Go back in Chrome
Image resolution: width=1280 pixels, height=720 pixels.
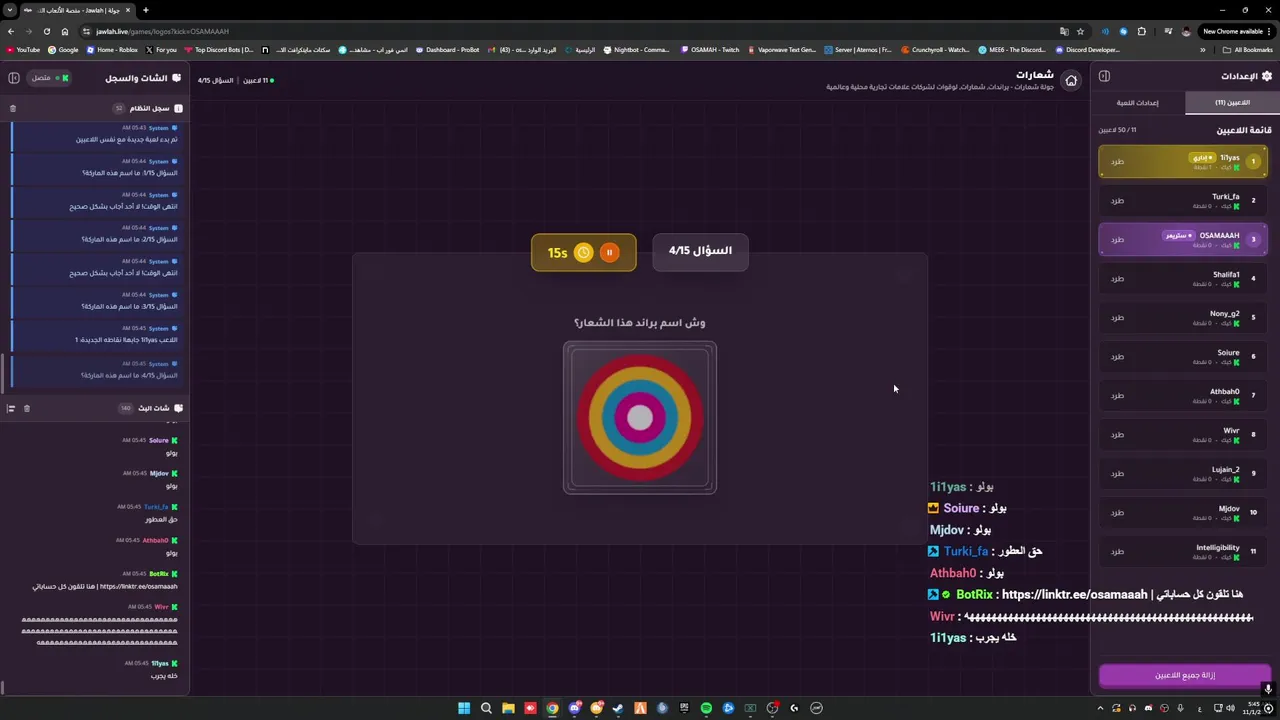[11, 31]
